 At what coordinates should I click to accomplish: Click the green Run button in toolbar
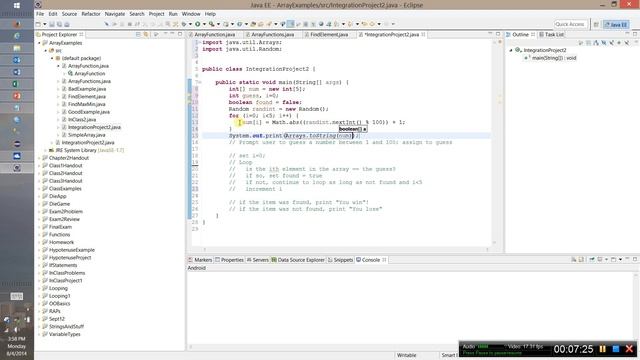pyautogui.click(x=198, y=24)
